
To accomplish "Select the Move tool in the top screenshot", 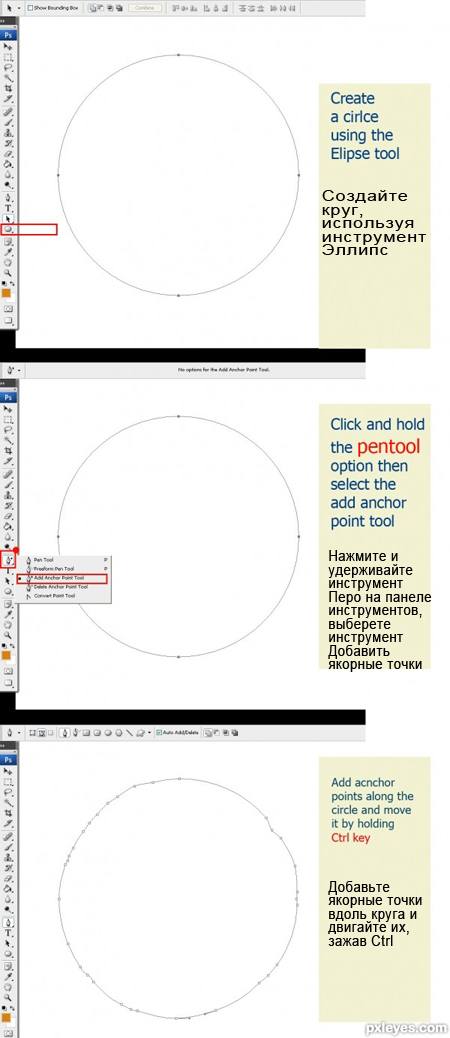I will 9,47.
